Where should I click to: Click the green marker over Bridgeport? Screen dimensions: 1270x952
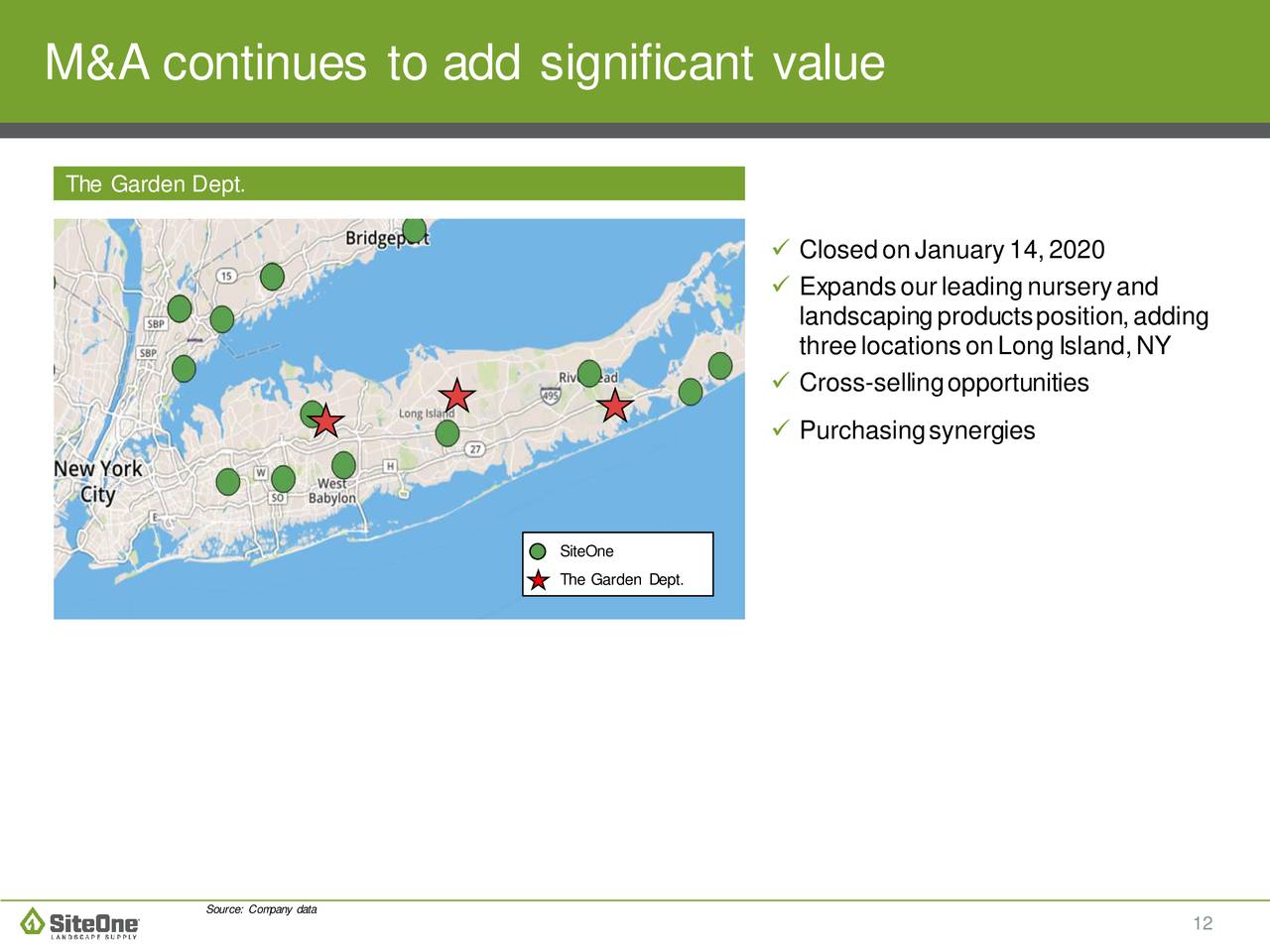[x=415, y=230]
